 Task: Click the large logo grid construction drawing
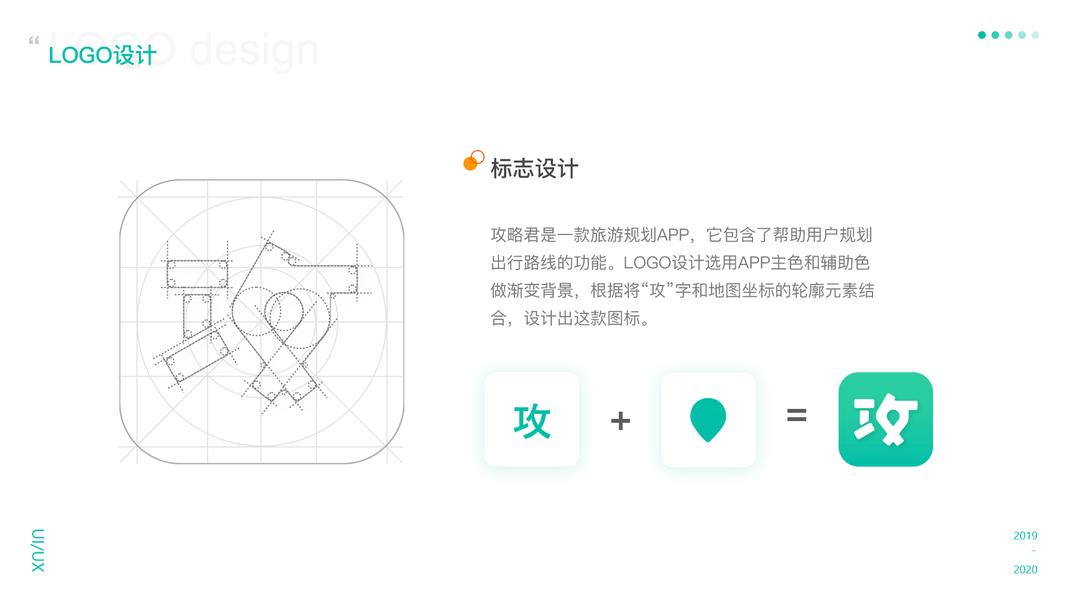[x=261, y=322]
